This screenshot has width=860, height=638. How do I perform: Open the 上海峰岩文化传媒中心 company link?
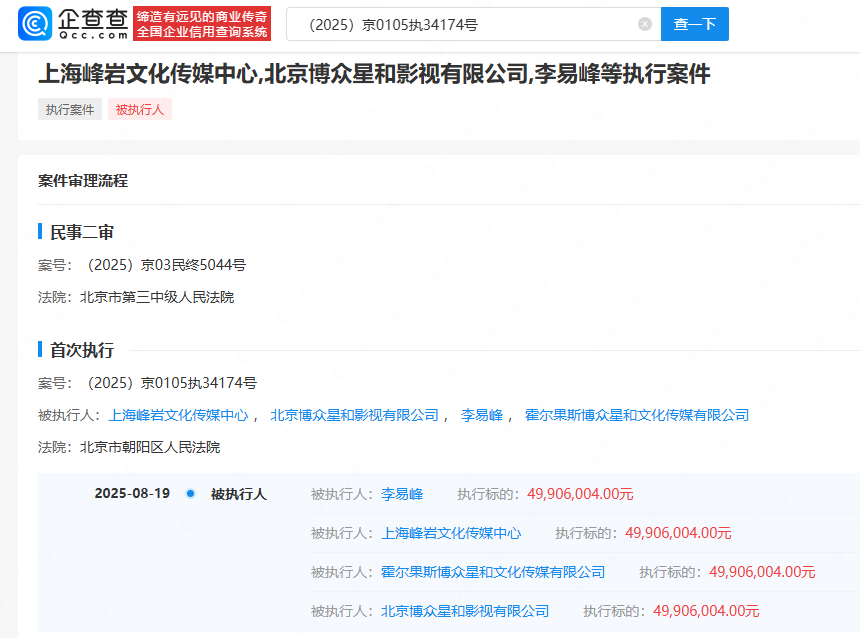tap(178, 415)
